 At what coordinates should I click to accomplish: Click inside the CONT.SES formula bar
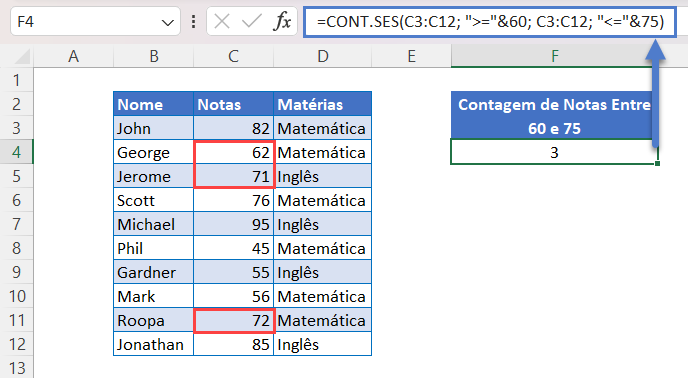(490, 22)
